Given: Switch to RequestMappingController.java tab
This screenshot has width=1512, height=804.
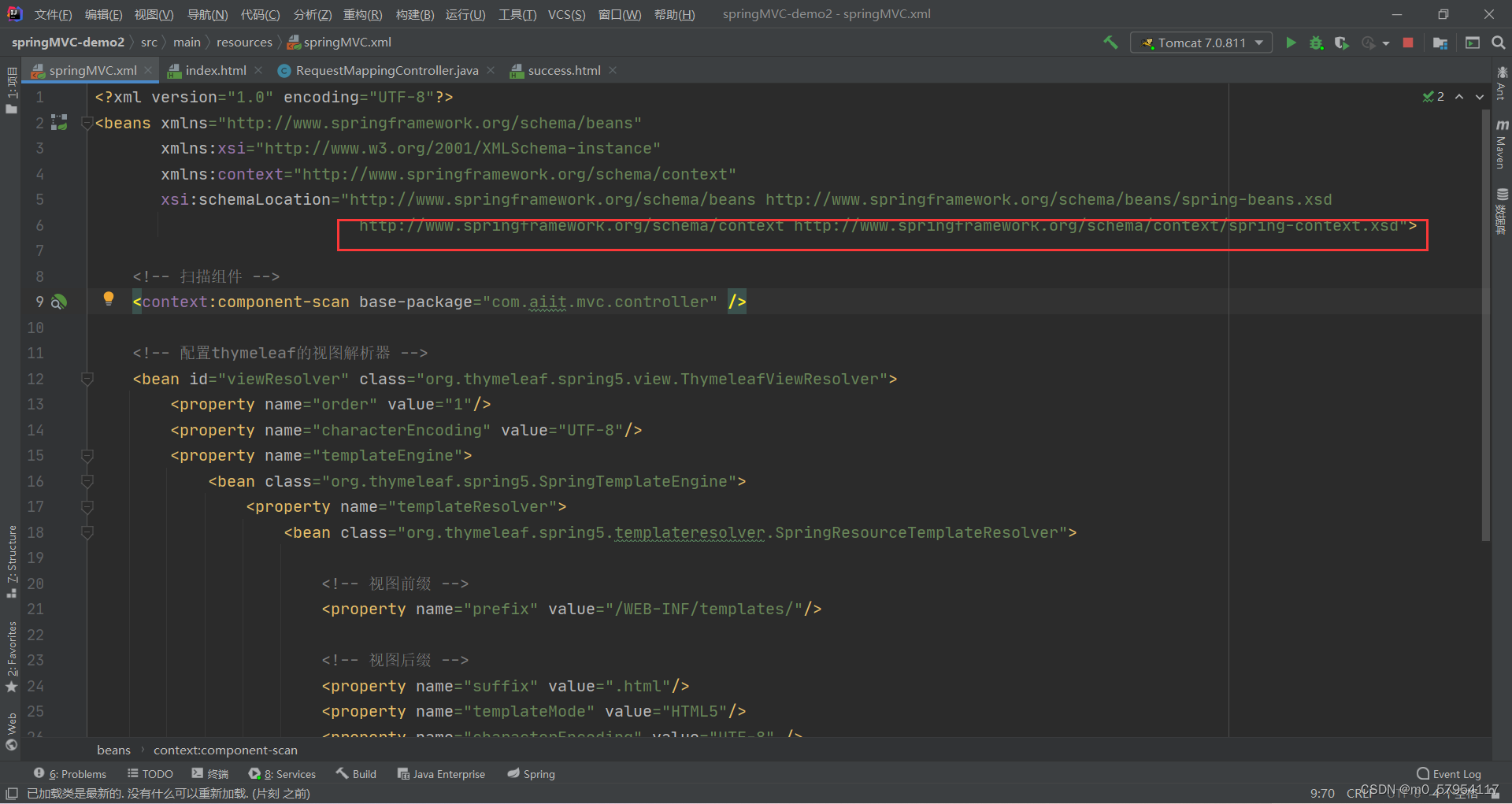Looking at the screenshot, I should tap(386, 70).
